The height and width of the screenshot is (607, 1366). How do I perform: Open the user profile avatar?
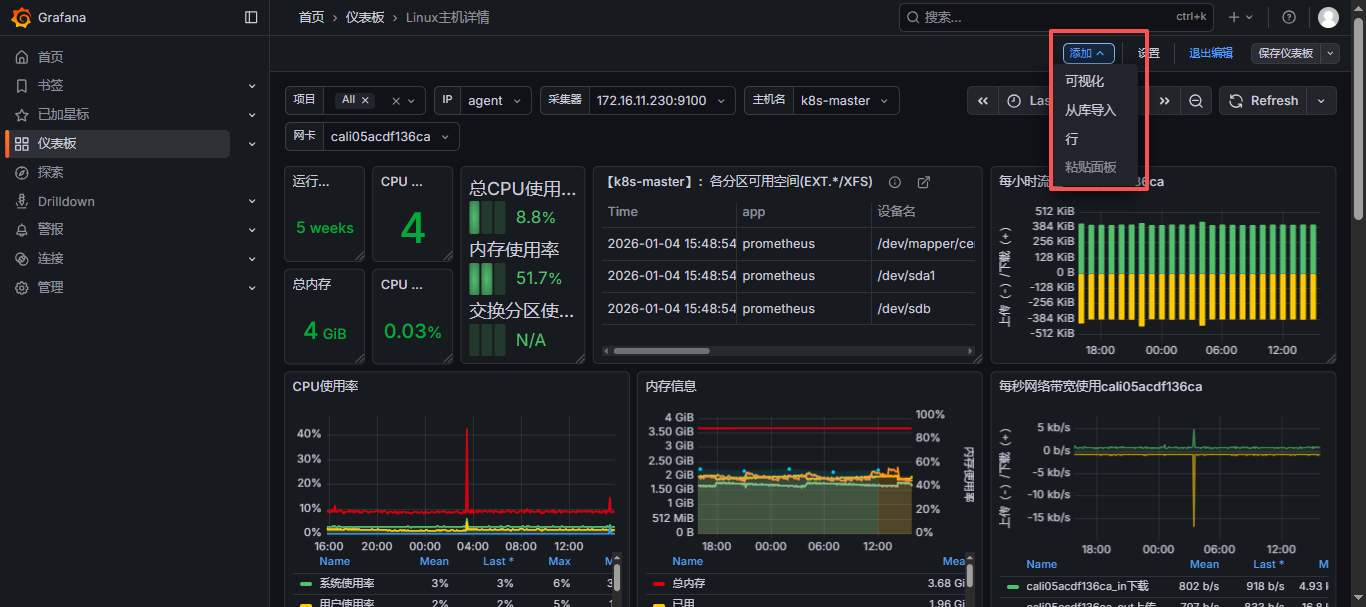point(1328,17)
